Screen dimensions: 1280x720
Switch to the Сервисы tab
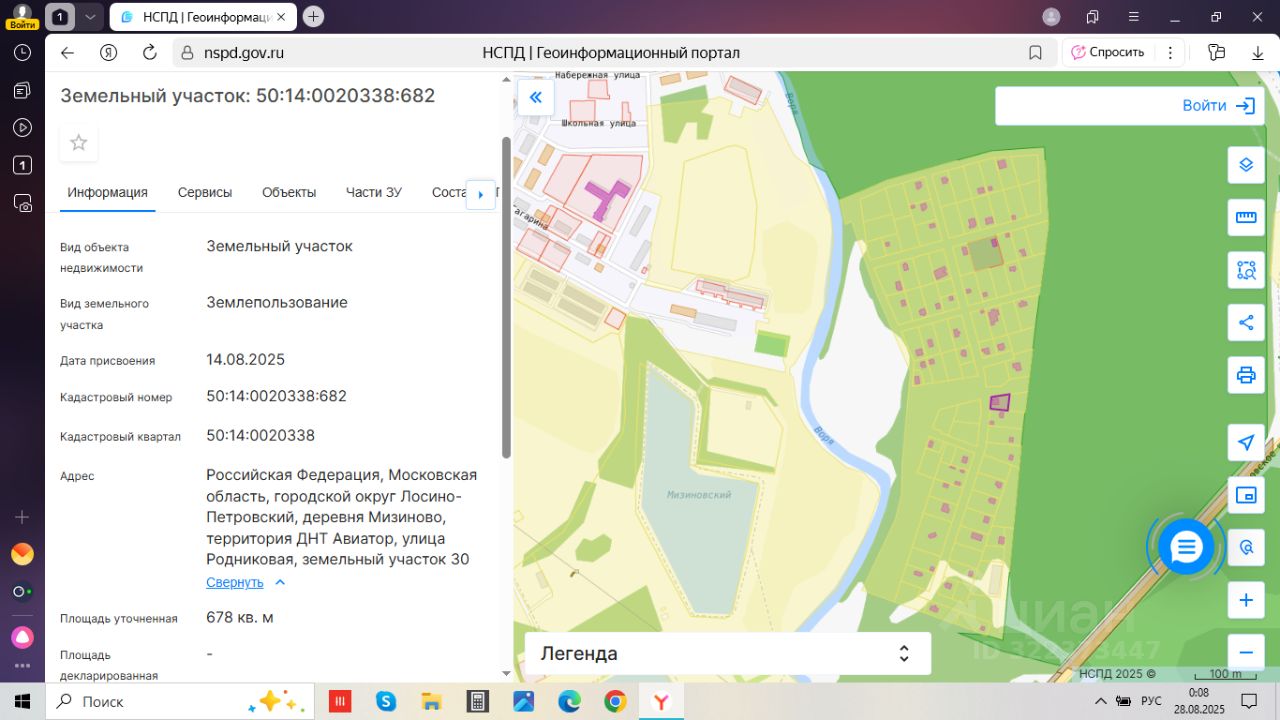(205, 193)
